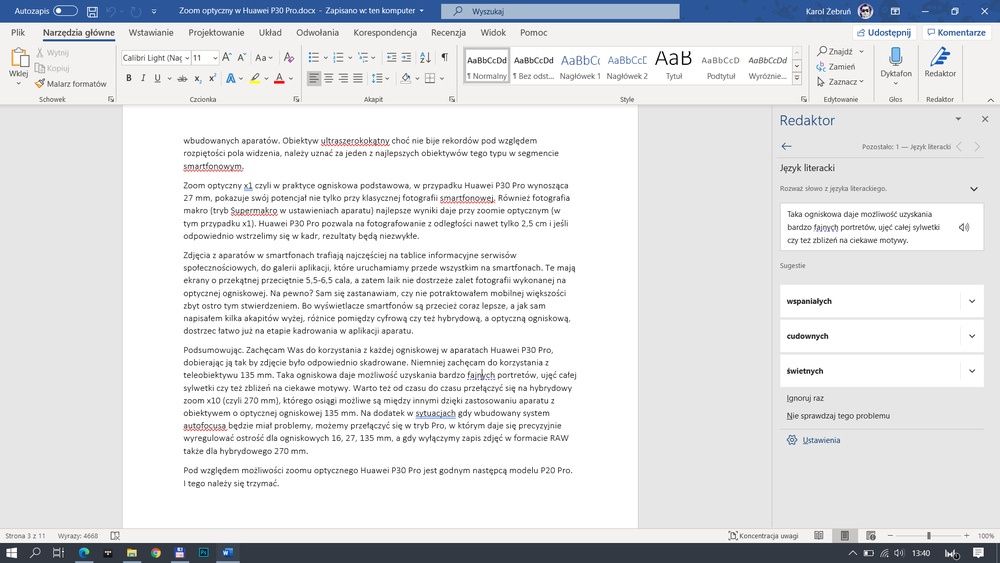Click the multilevel list icon

click(x=363, y=57)
